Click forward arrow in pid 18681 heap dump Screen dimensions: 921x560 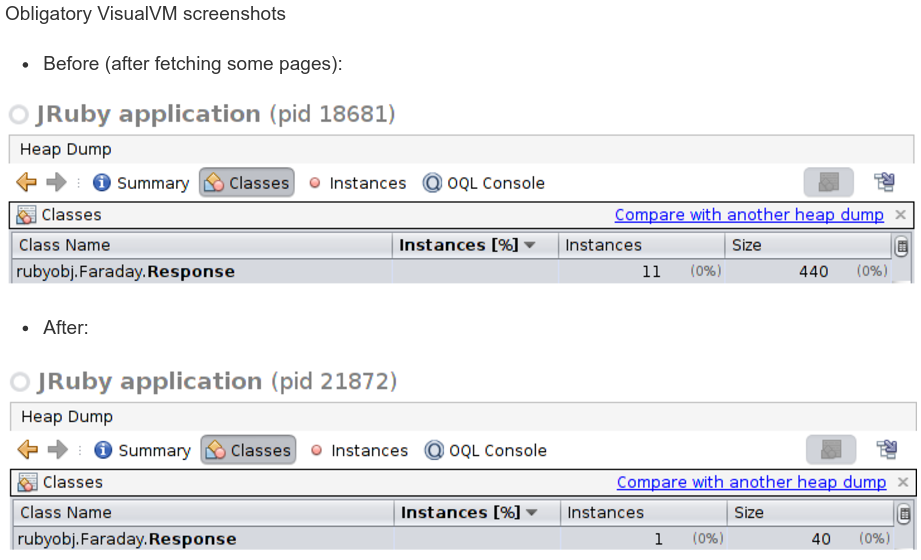56,183
